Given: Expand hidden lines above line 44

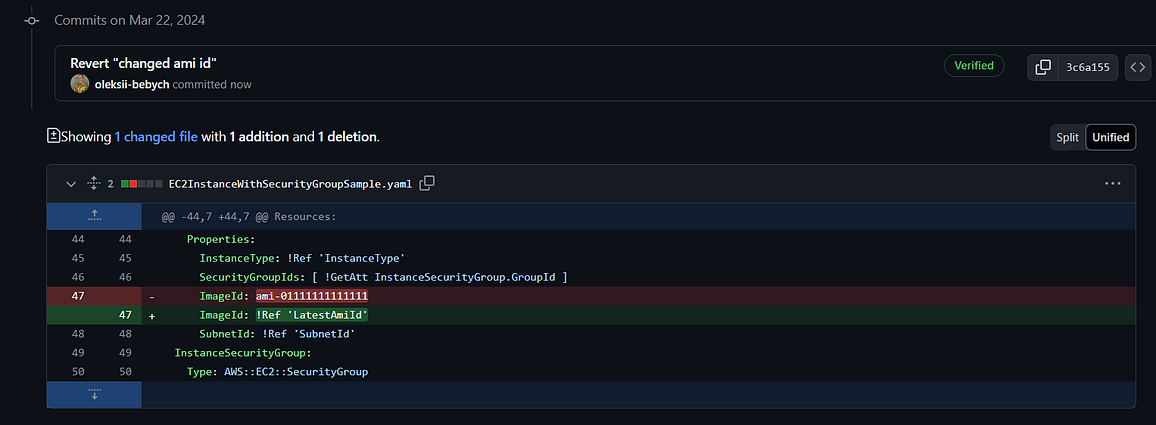Looking at the screenshot, I should pyautogui.click(x=94, y=217).
